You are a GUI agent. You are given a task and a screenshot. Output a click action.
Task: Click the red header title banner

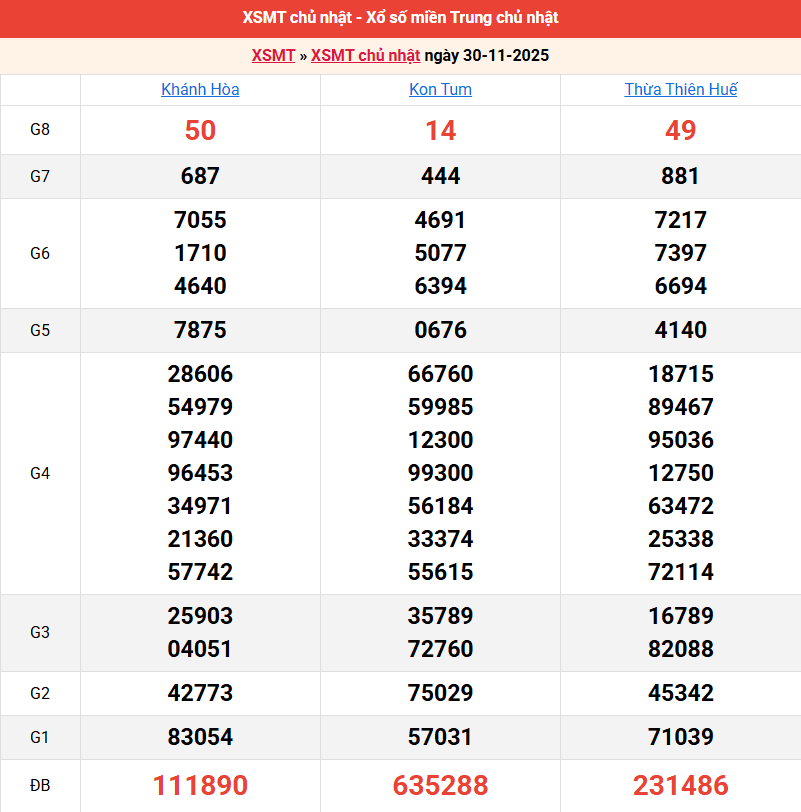click(x=400, y=18)
